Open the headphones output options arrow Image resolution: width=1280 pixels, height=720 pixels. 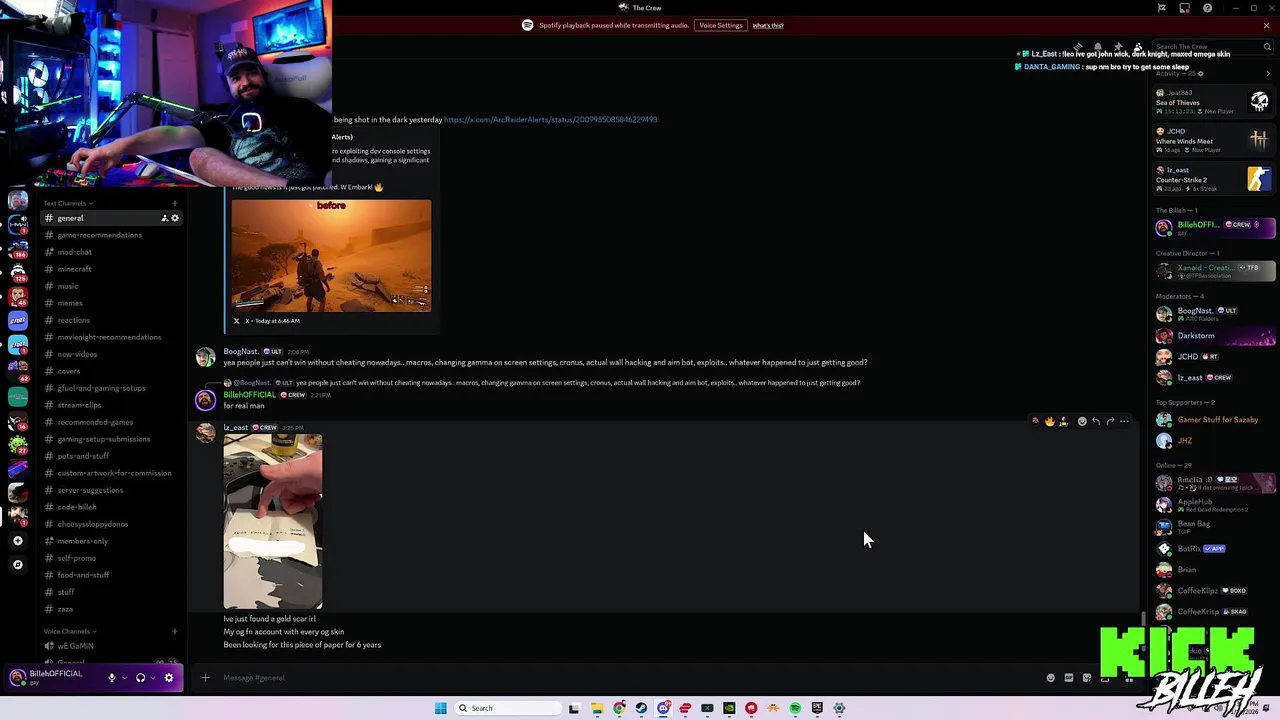click(153, 678)
